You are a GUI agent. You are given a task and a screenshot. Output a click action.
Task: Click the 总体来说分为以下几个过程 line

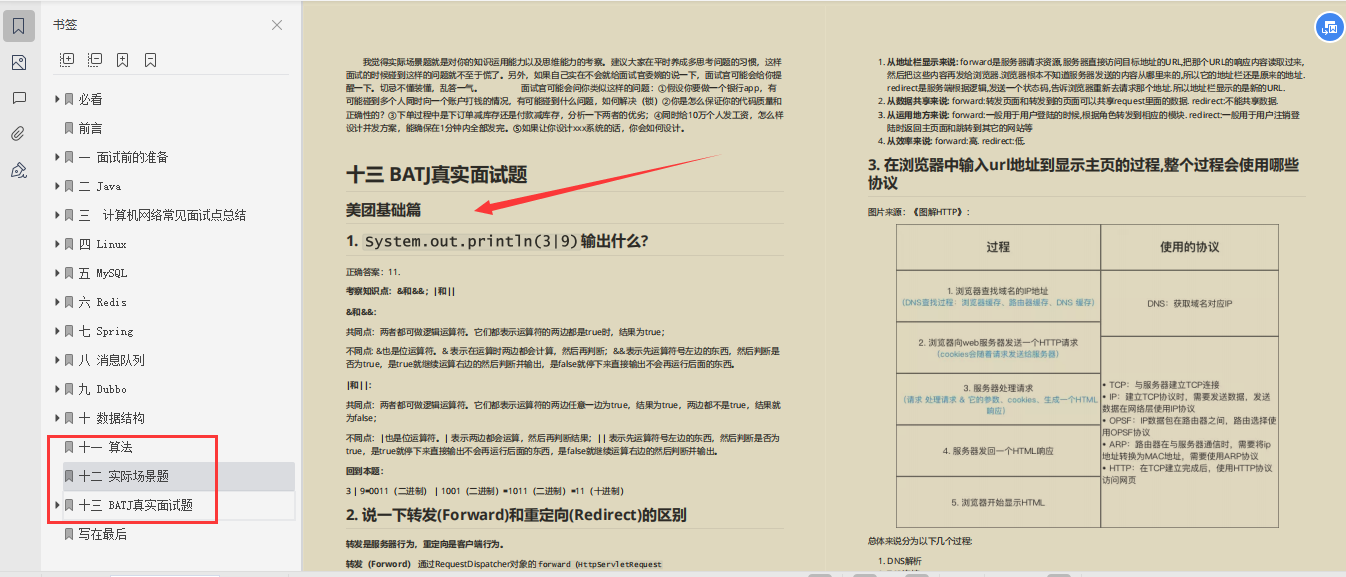click(919, 541)
